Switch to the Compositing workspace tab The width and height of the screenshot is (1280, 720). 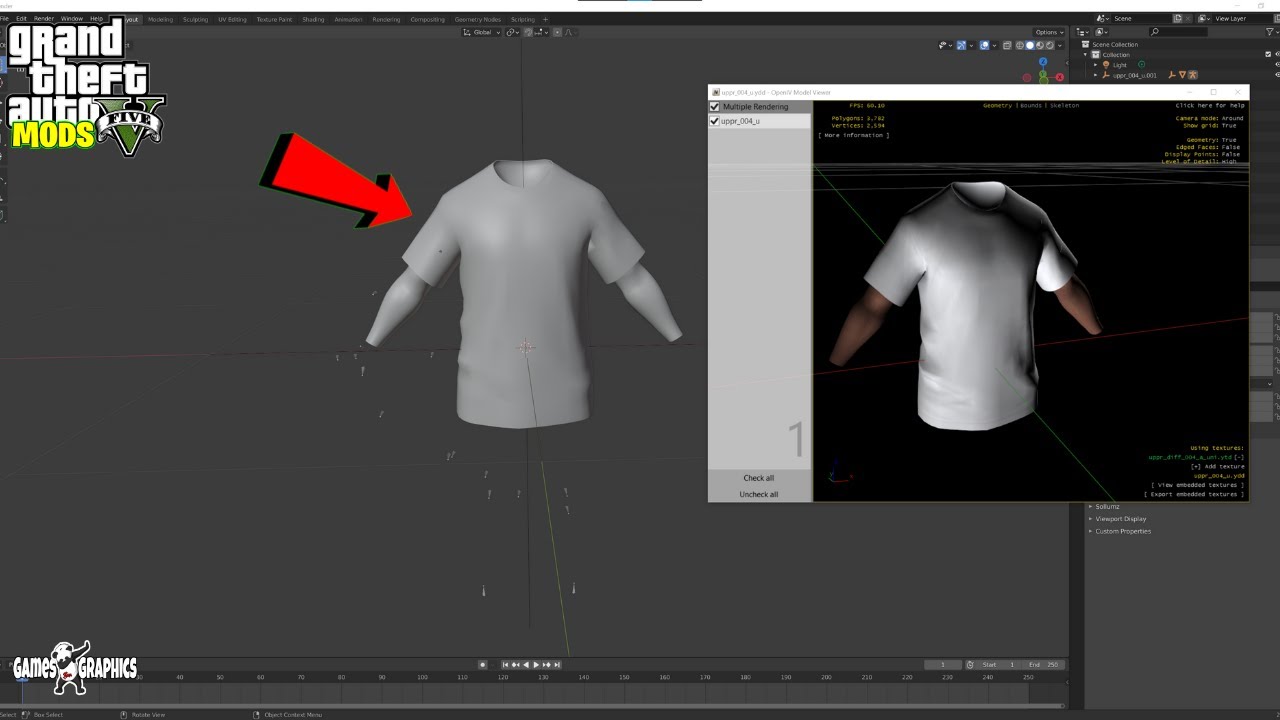[x=428, y=19]
